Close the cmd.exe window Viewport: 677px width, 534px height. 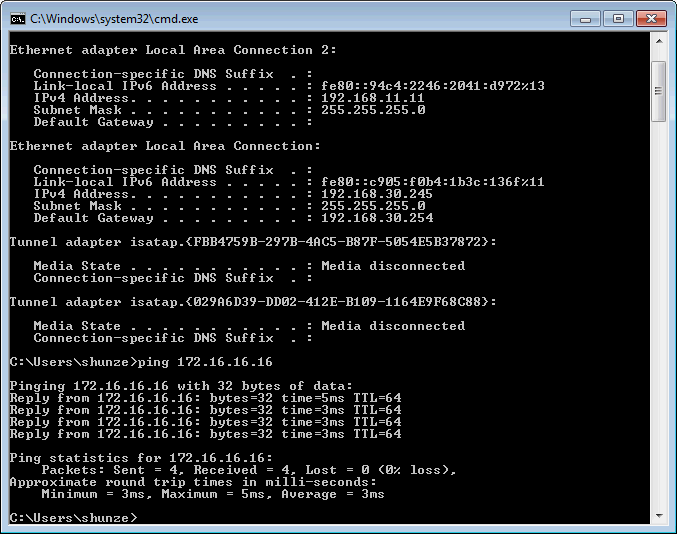[x=651, y=19]
